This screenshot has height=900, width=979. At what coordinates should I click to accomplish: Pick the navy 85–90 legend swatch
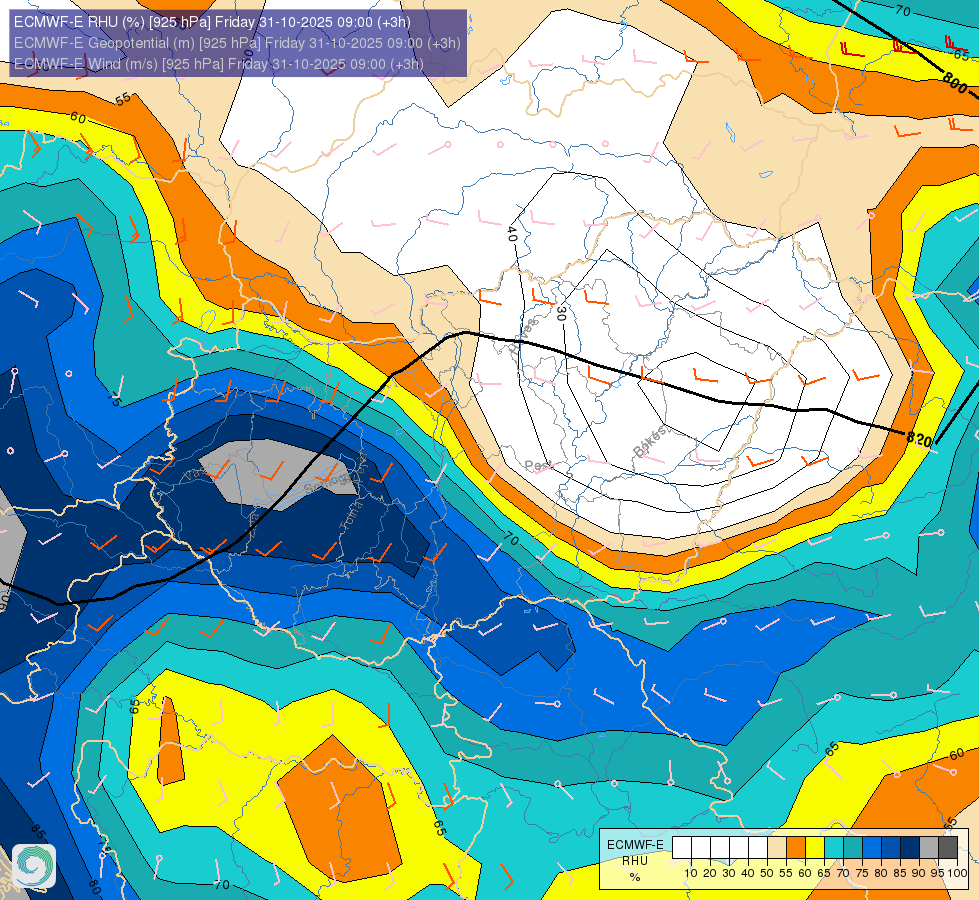[x=910, y=848]
